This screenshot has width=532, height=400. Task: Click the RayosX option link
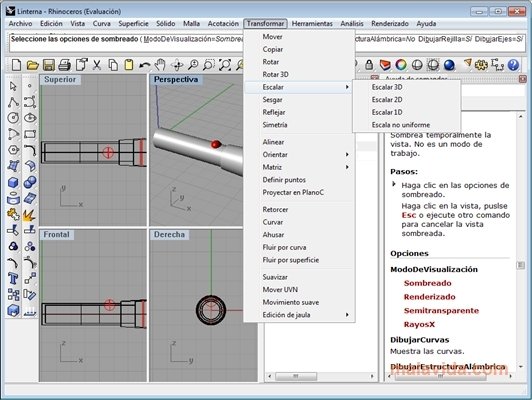coord(419,324)
